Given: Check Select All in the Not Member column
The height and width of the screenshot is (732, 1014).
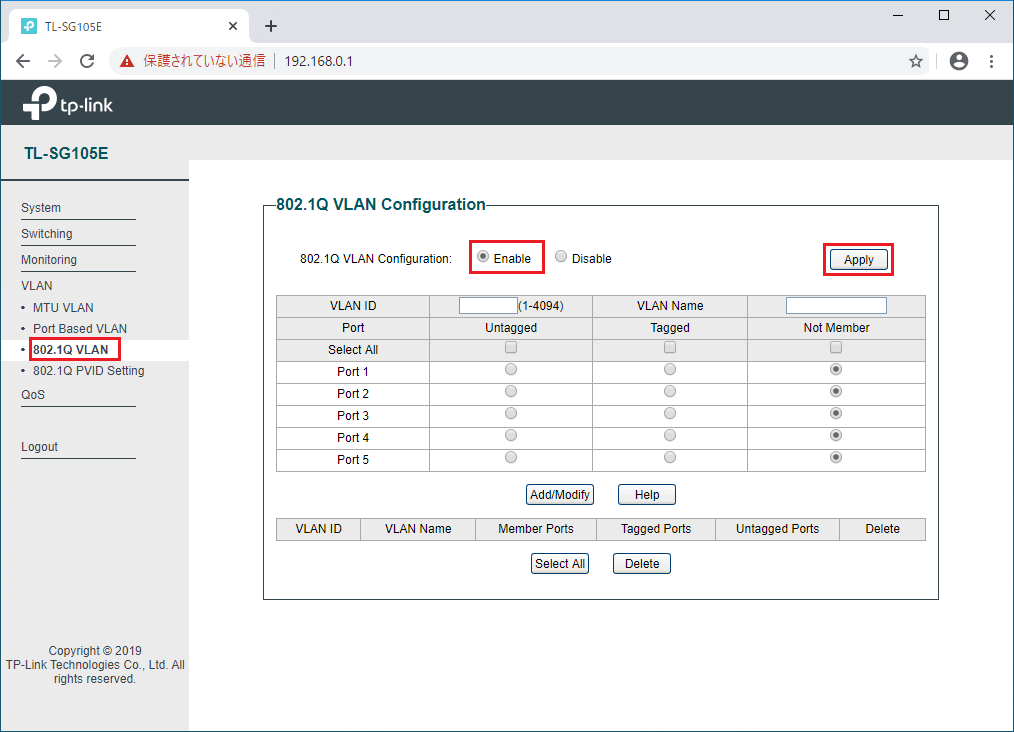Looking at the screenshot, I should (x=836, y=348).
